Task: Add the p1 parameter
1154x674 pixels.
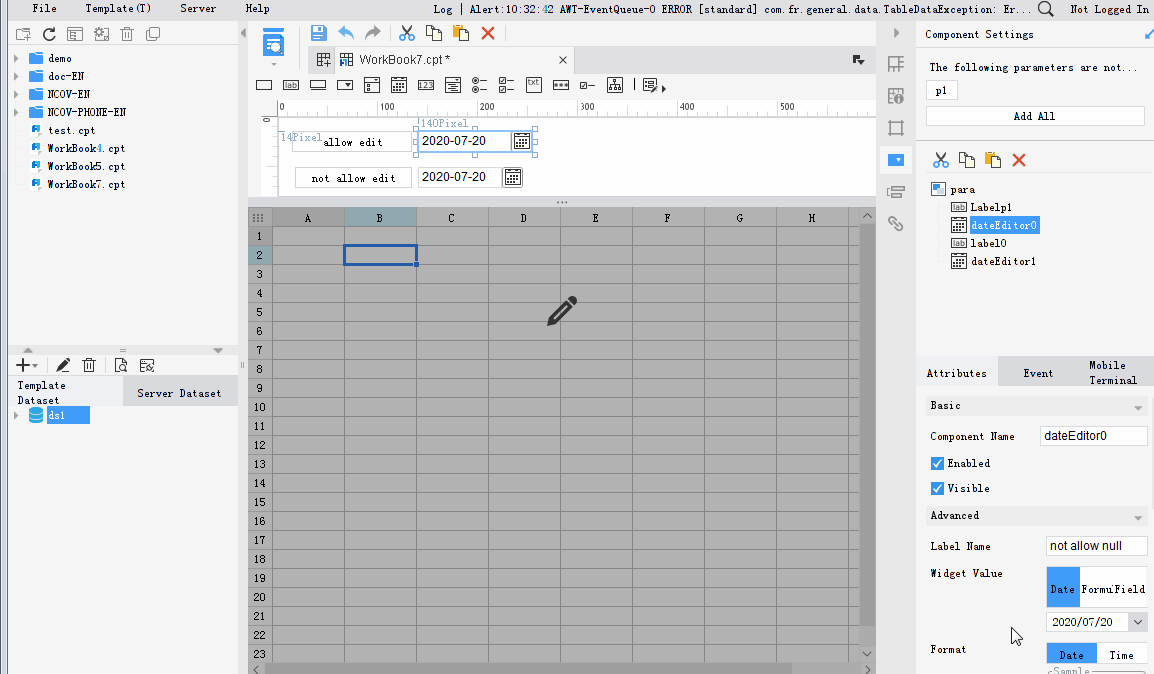Action: click(x=941, y=91)
